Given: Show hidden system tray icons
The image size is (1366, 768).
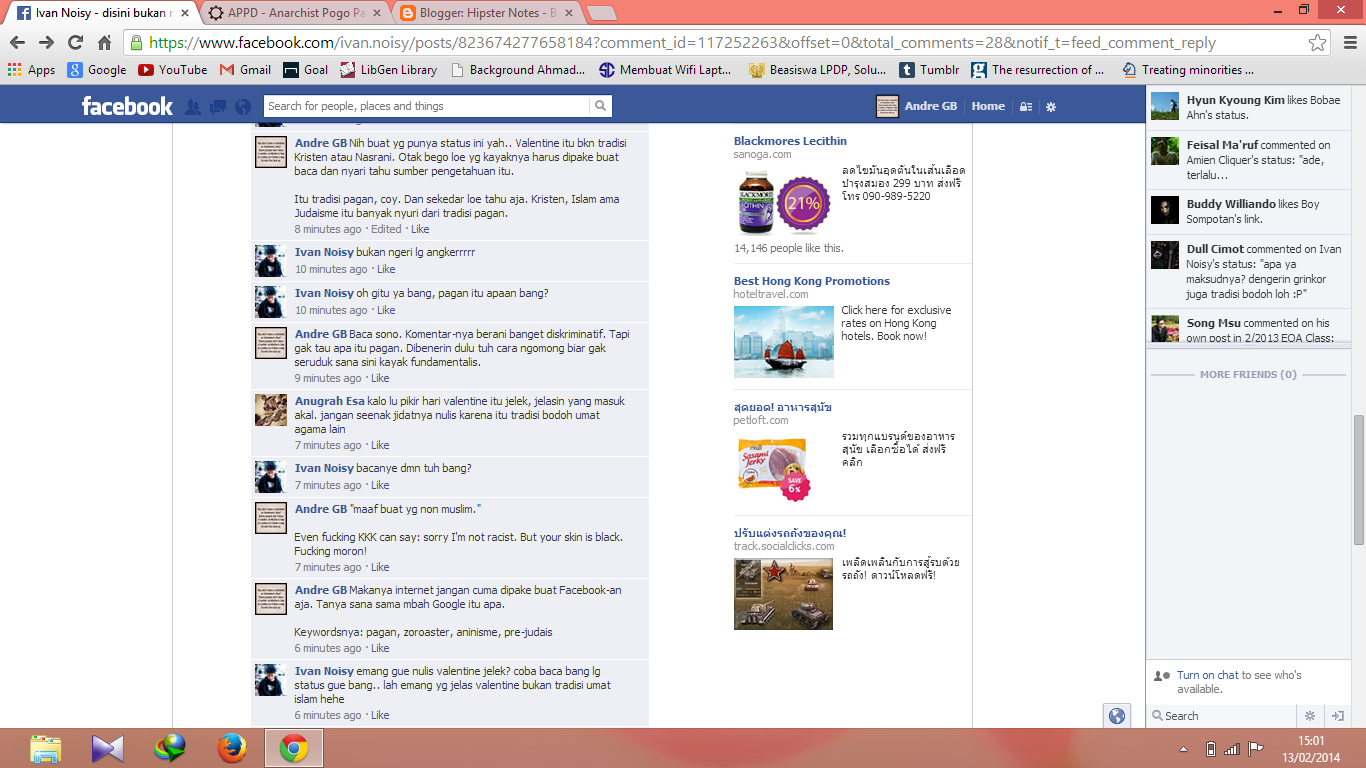Looking at the screenshot, I should (1184, 749).
